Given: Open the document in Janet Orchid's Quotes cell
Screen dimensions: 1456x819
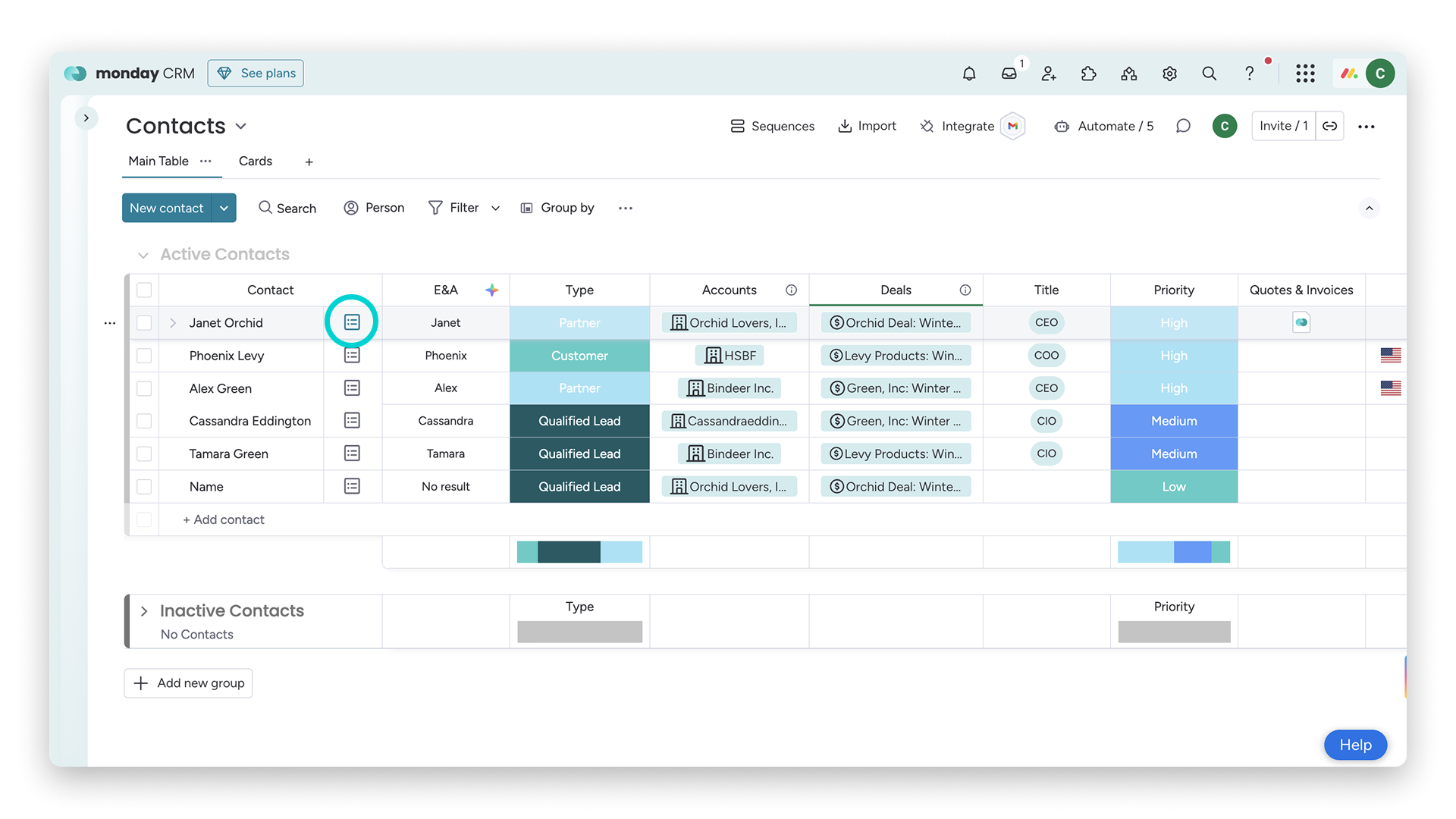Looking at the screenshot, I should pos(1301,322).
